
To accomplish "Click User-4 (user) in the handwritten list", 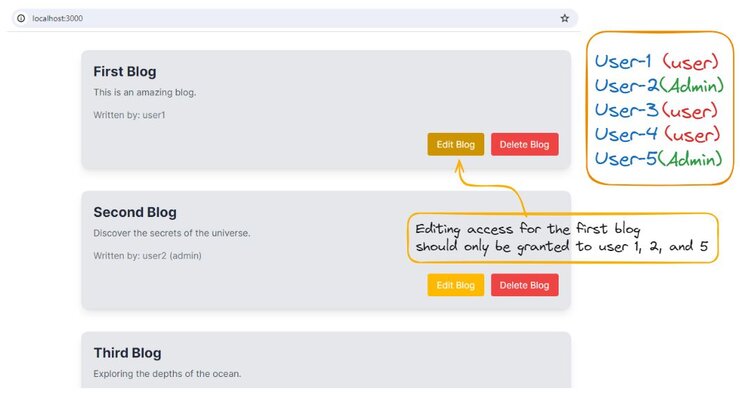I will tap(657, 134).
